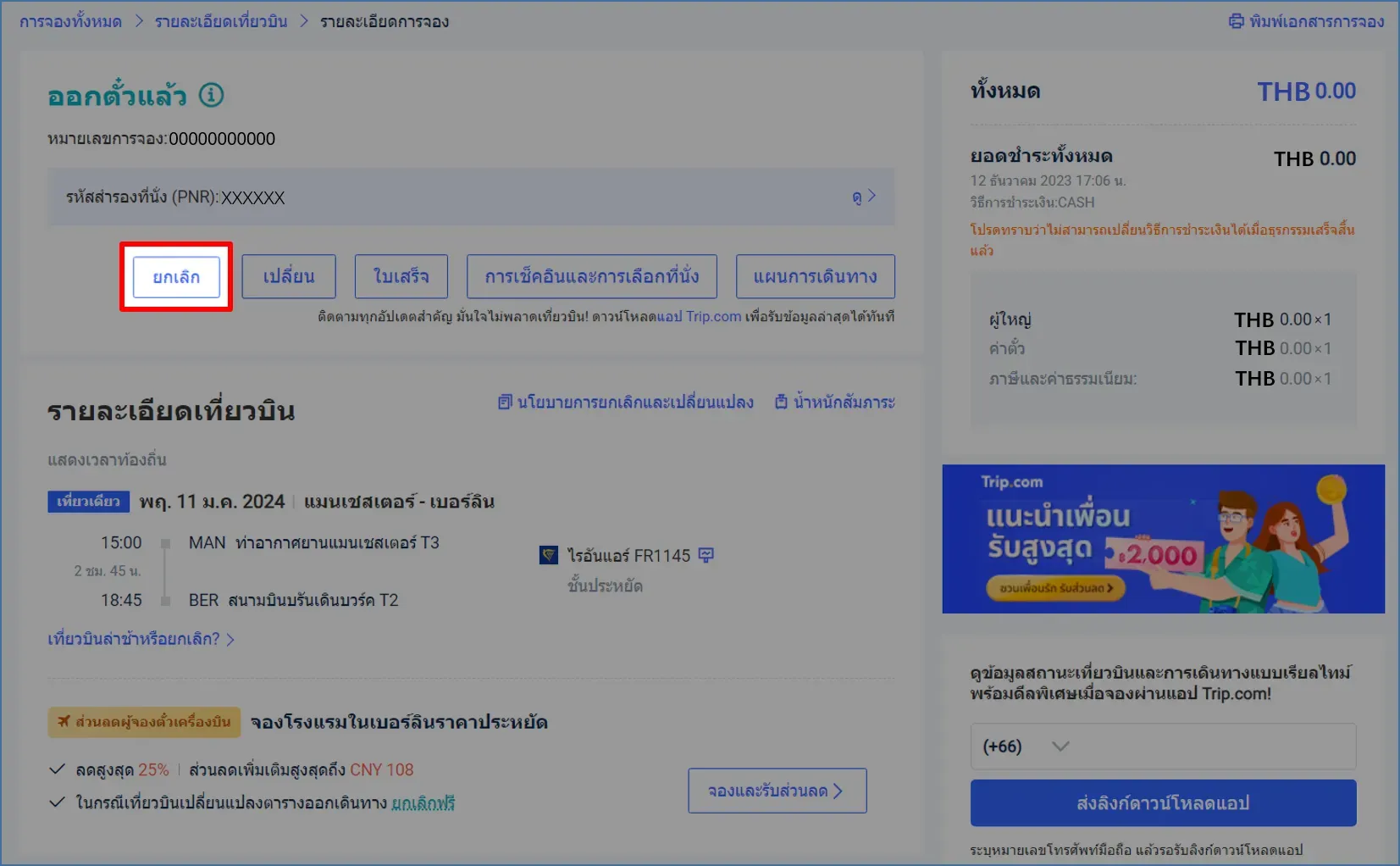This screenshot has width=1400, height=866.
Task: Click the น้ำหนักสัมภาระ baggage icon
Action: [781, 402]
